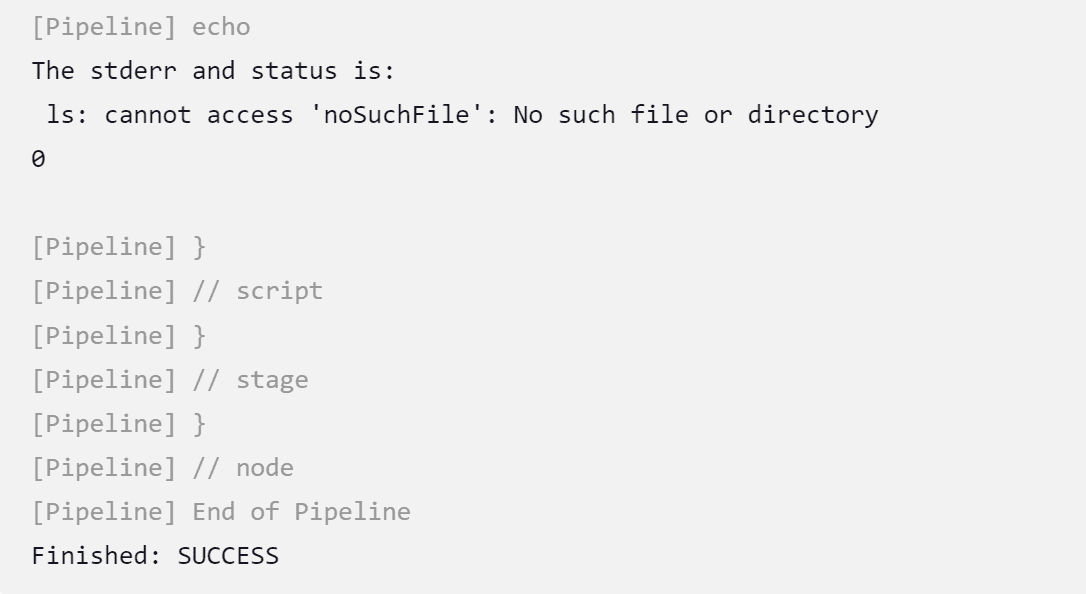Screen dimensions: 1086x594
Task: Click the word 'SUCCESS' in output
Action: coord(229,556)
